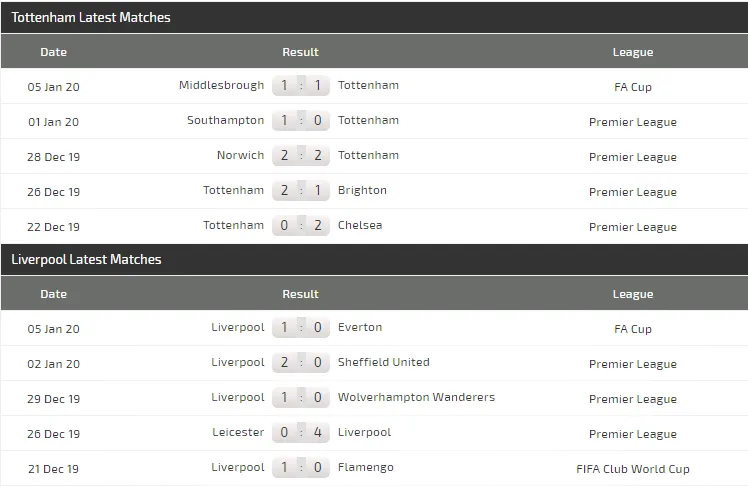
Task: Click the Liverpool Latest Matches header
Action: pos(86,260)
